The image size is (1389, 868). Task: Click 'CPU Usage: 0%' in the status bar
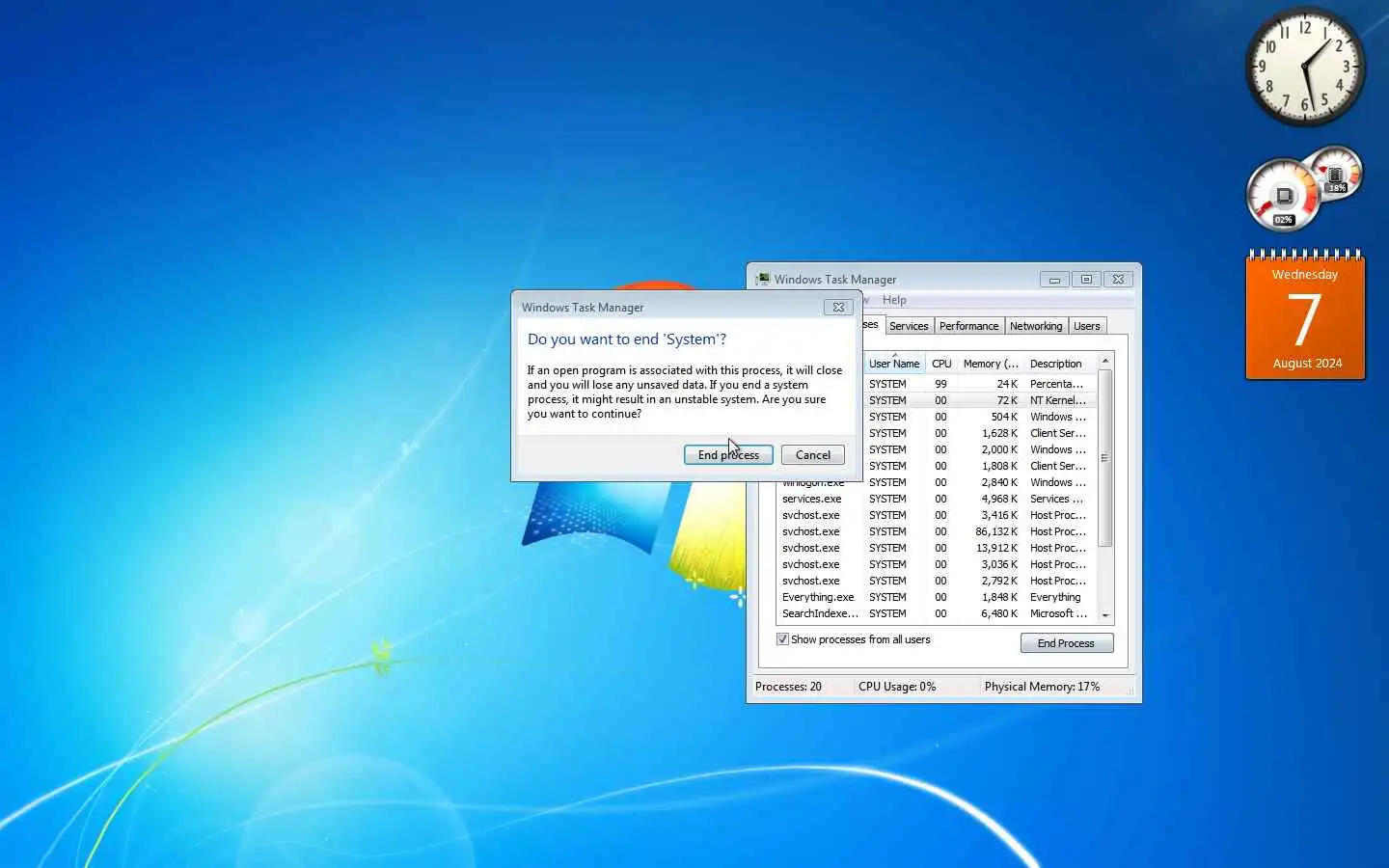click(897, 687)
